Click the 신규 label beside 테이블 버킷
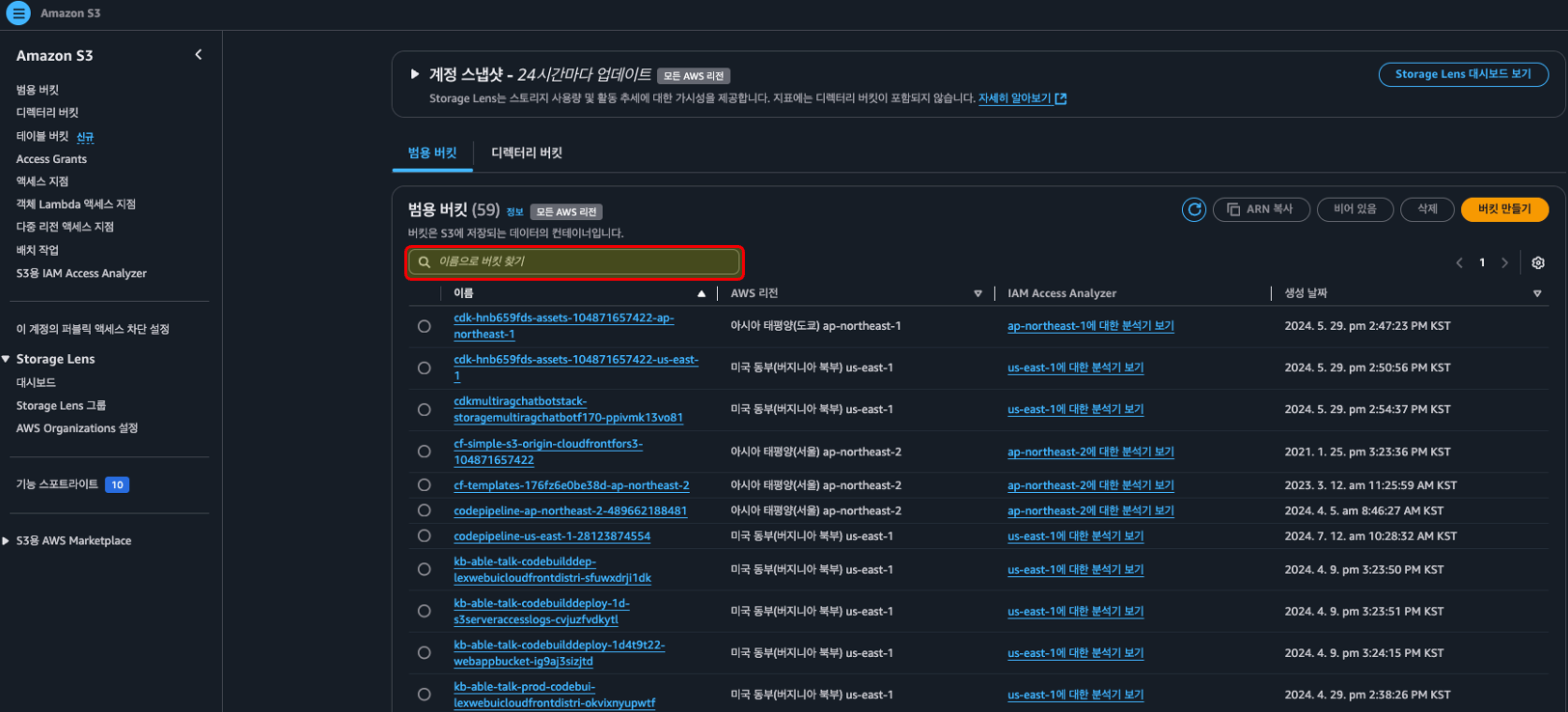1568x712 pixels. [x=85, y=137]
